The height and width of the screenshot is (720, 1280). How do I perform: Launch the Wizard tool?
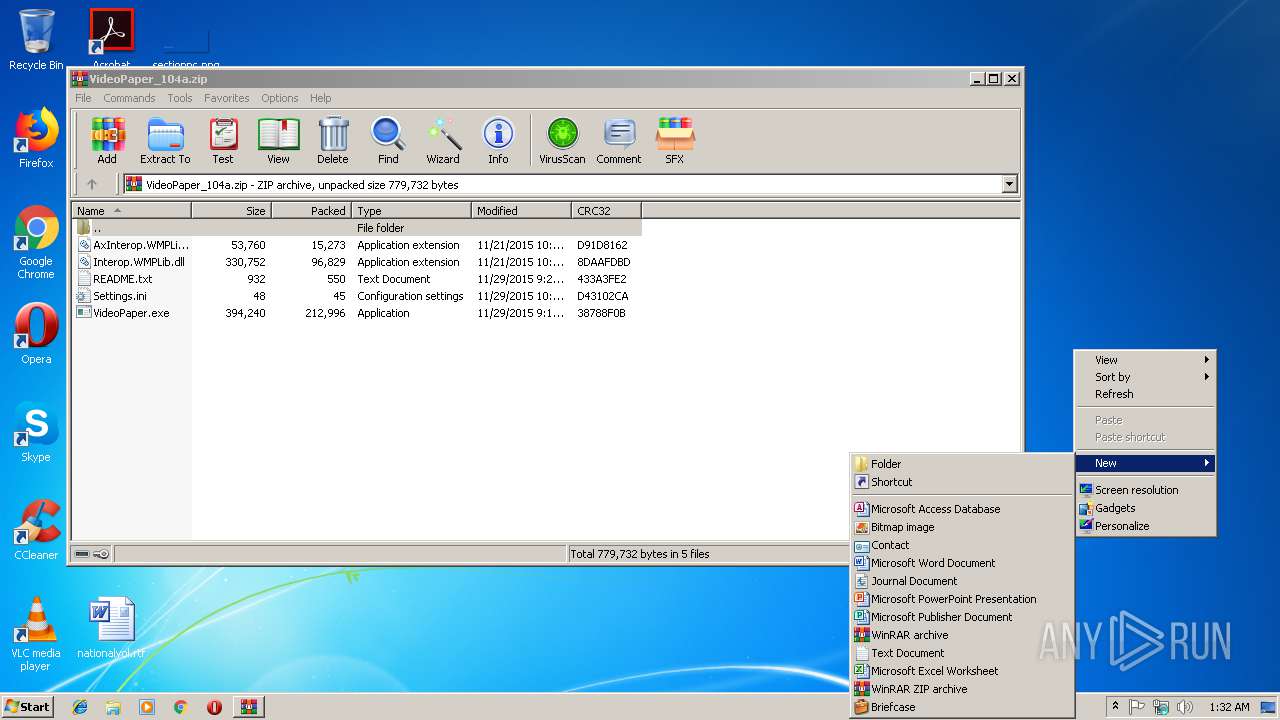[x=443, y=141]
